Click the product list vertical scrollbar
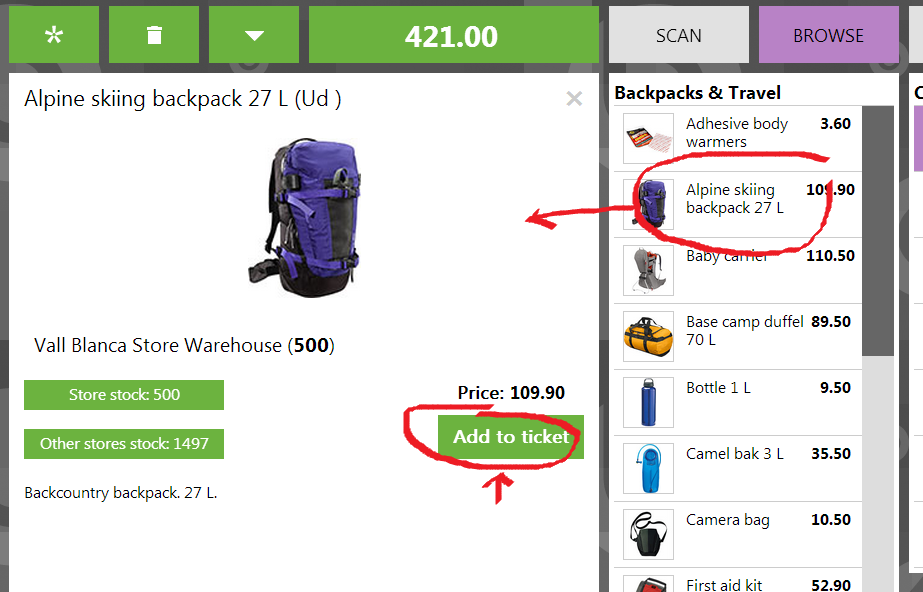Viewport: 923px width, 592px height. tap(877, 230)
